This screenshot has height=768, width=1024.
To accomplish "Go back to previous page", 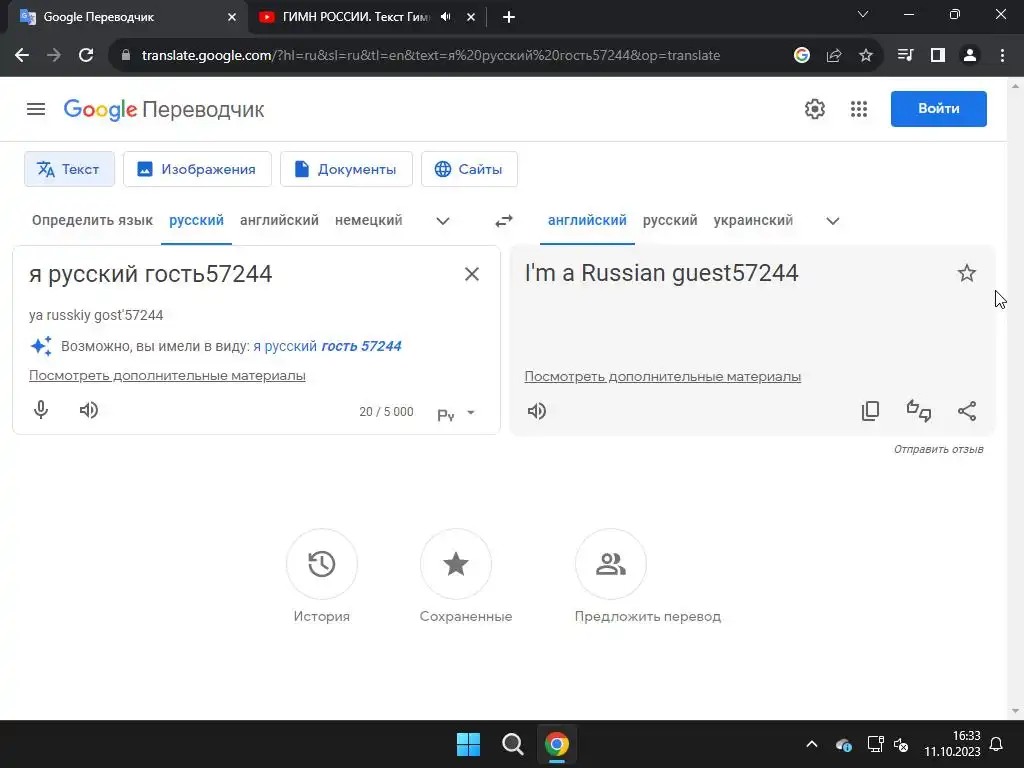I will 22,56.
